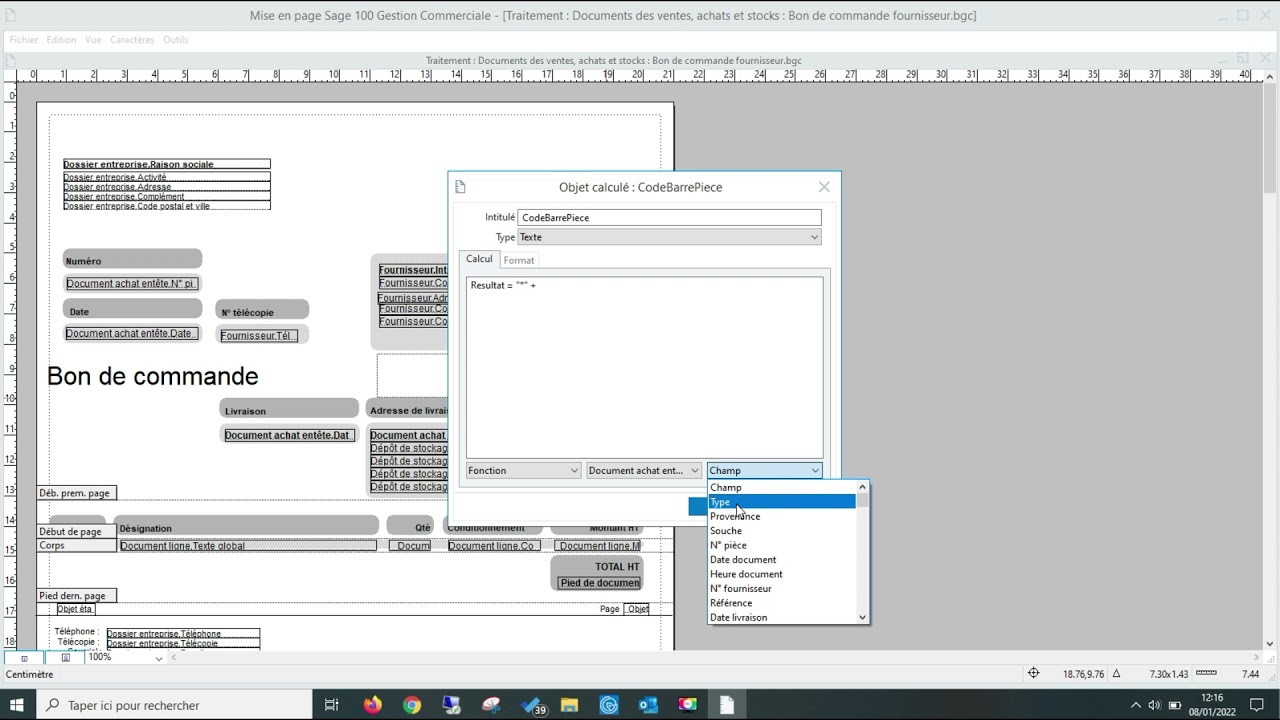The width and height of the screenshot is (1280, 720).
Task: Select Provenance in the field list
Action: [x=782, y=516]
